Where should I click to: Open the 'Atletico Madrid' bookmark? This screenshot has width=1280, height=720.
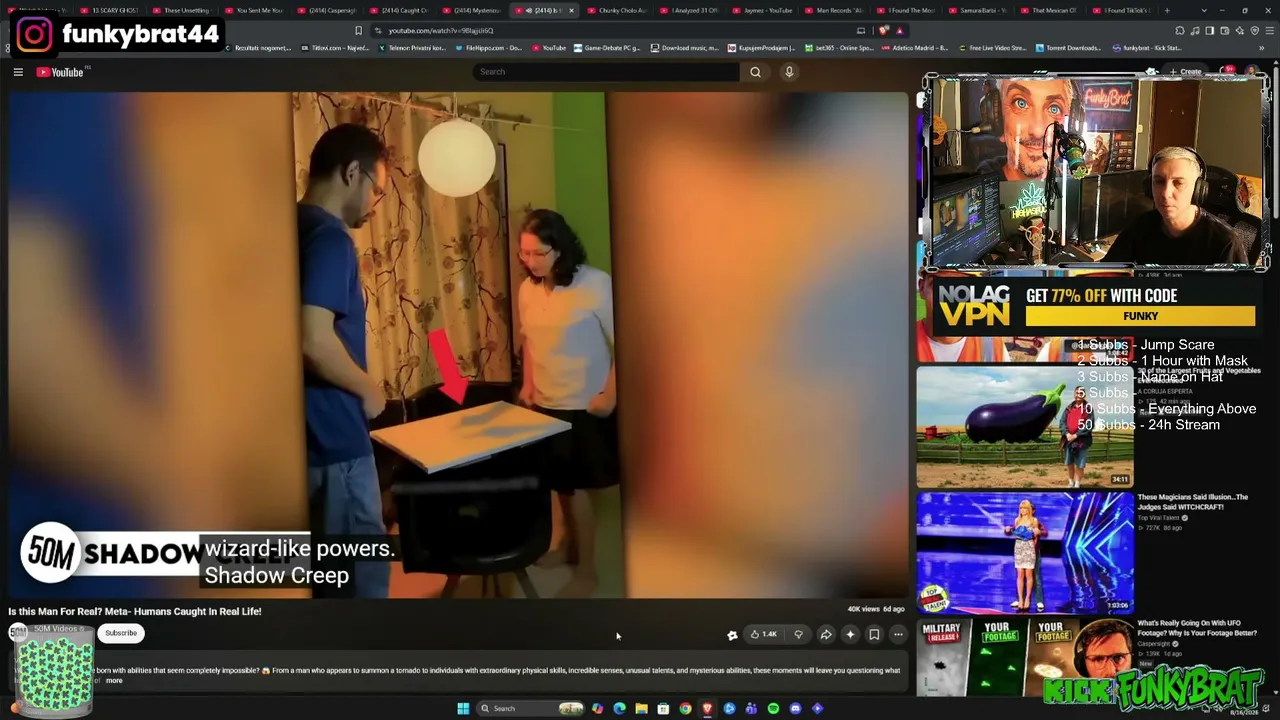pos(914,48)
